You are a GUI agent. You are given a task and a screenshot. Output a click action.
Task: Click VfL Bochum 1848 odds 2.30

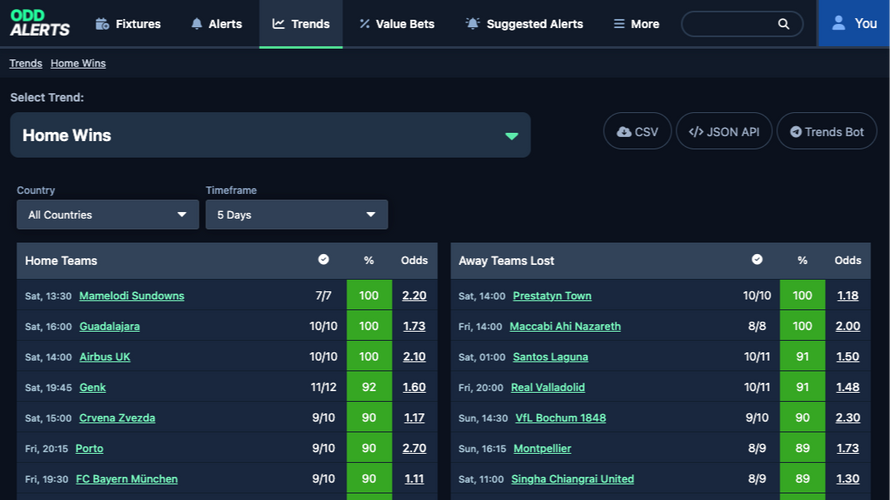(x=847, y=418)
